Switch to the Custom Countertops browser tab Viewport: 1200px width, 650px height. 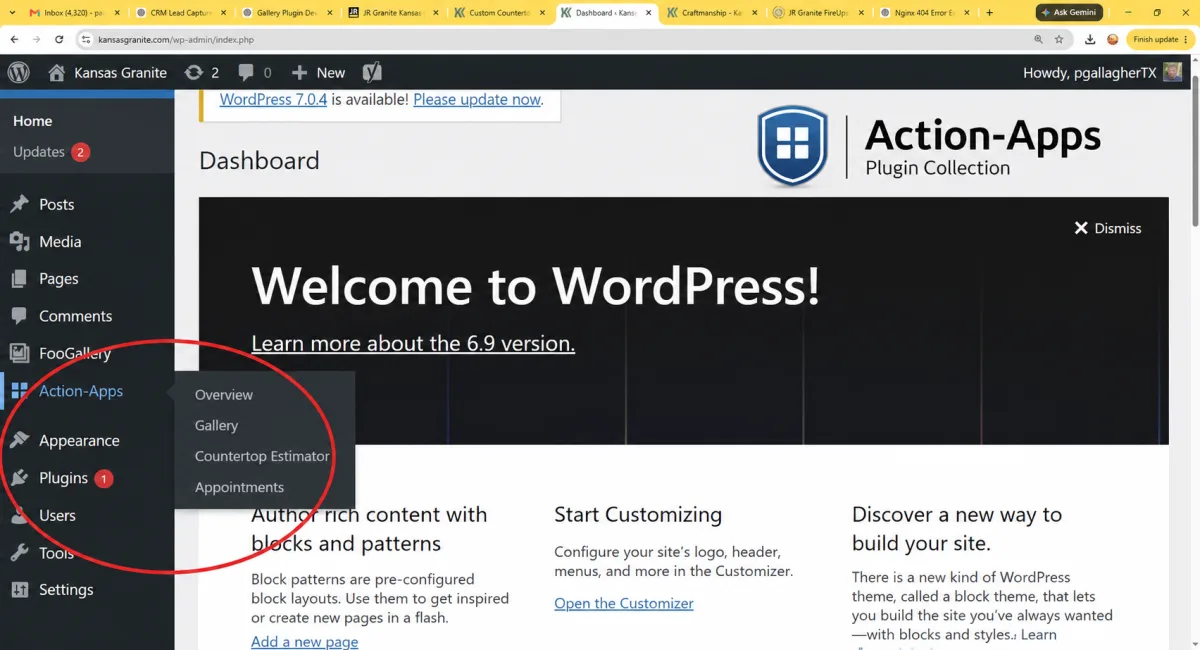(500, 13)
